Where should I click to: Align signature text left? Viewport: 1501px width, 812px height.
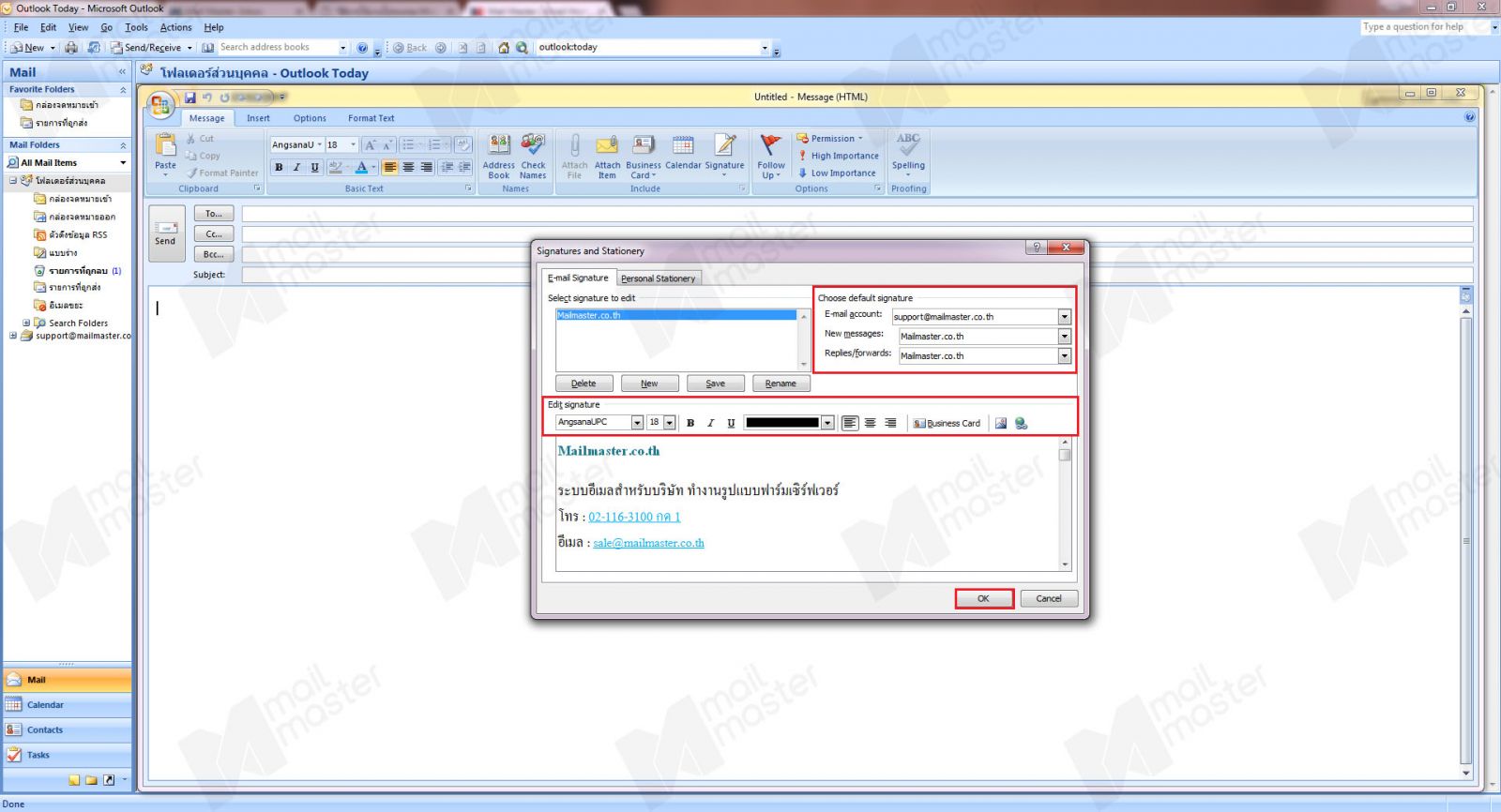click(x=850, y=423)
